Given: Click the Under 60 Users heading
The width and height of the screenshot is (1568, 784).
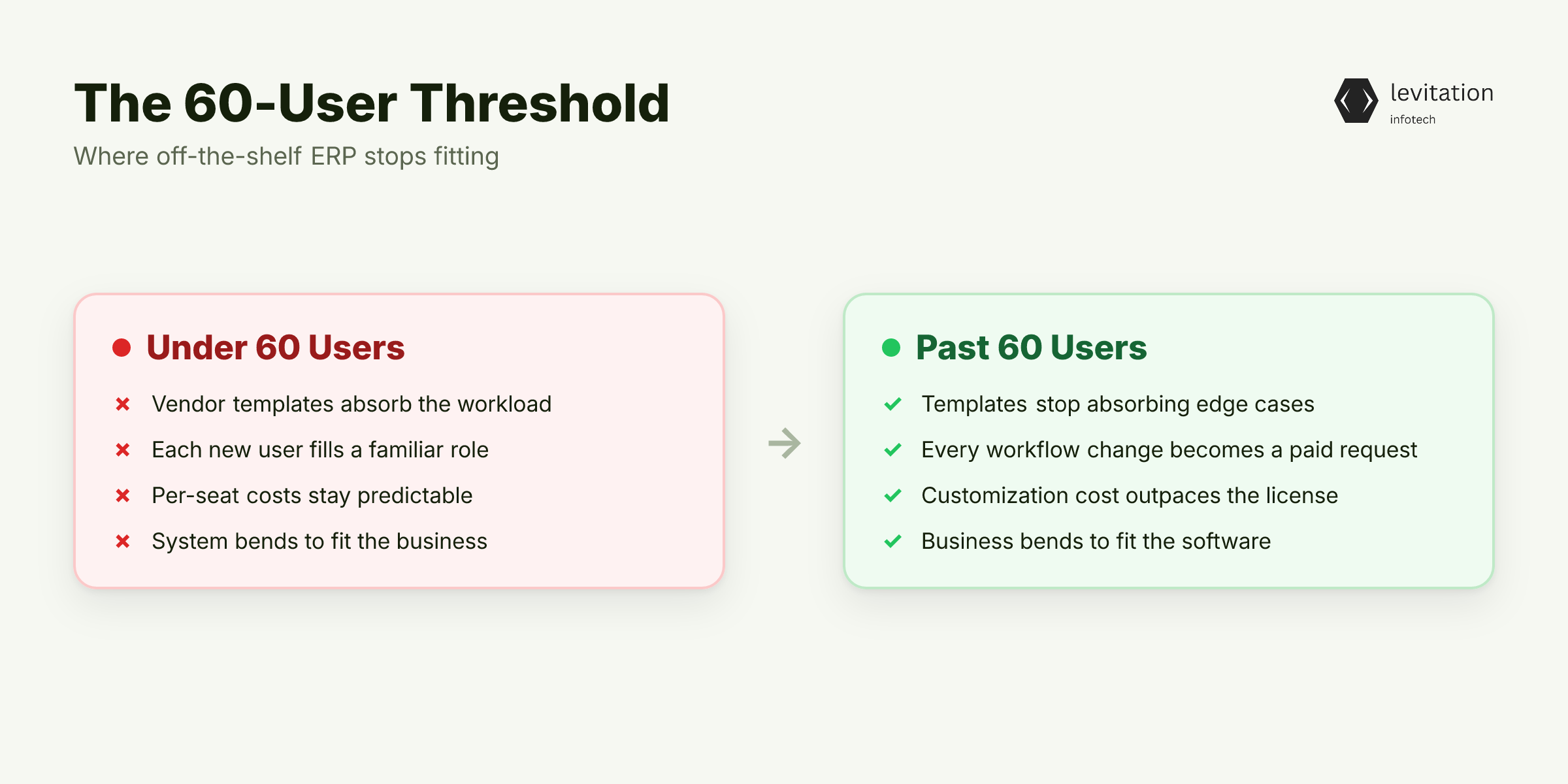Looking at the screenshot, I should tap(276, 348).
